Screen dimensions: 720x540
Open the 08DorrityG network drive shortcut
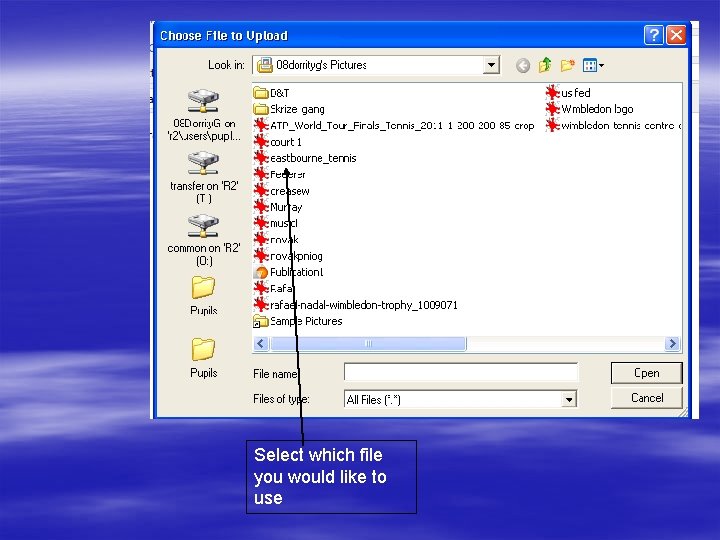(204, 115)
